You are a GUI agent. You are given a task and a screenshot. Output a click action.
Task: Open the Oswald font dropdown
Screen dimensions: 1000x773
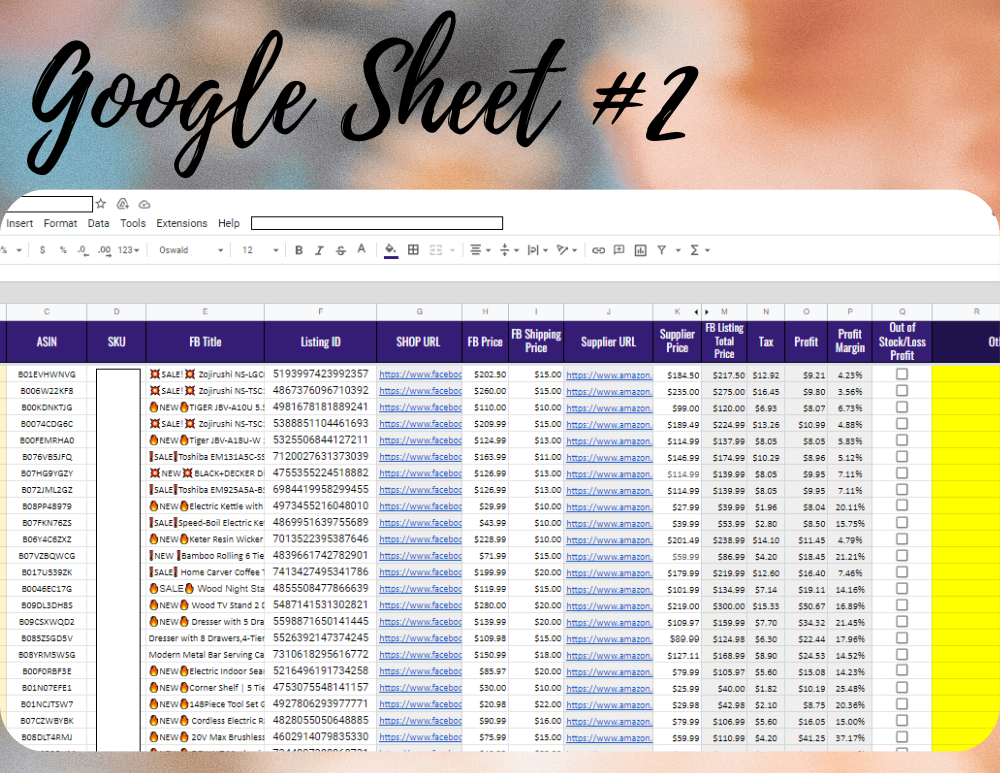pyautogui.click(x=191, y=250)
